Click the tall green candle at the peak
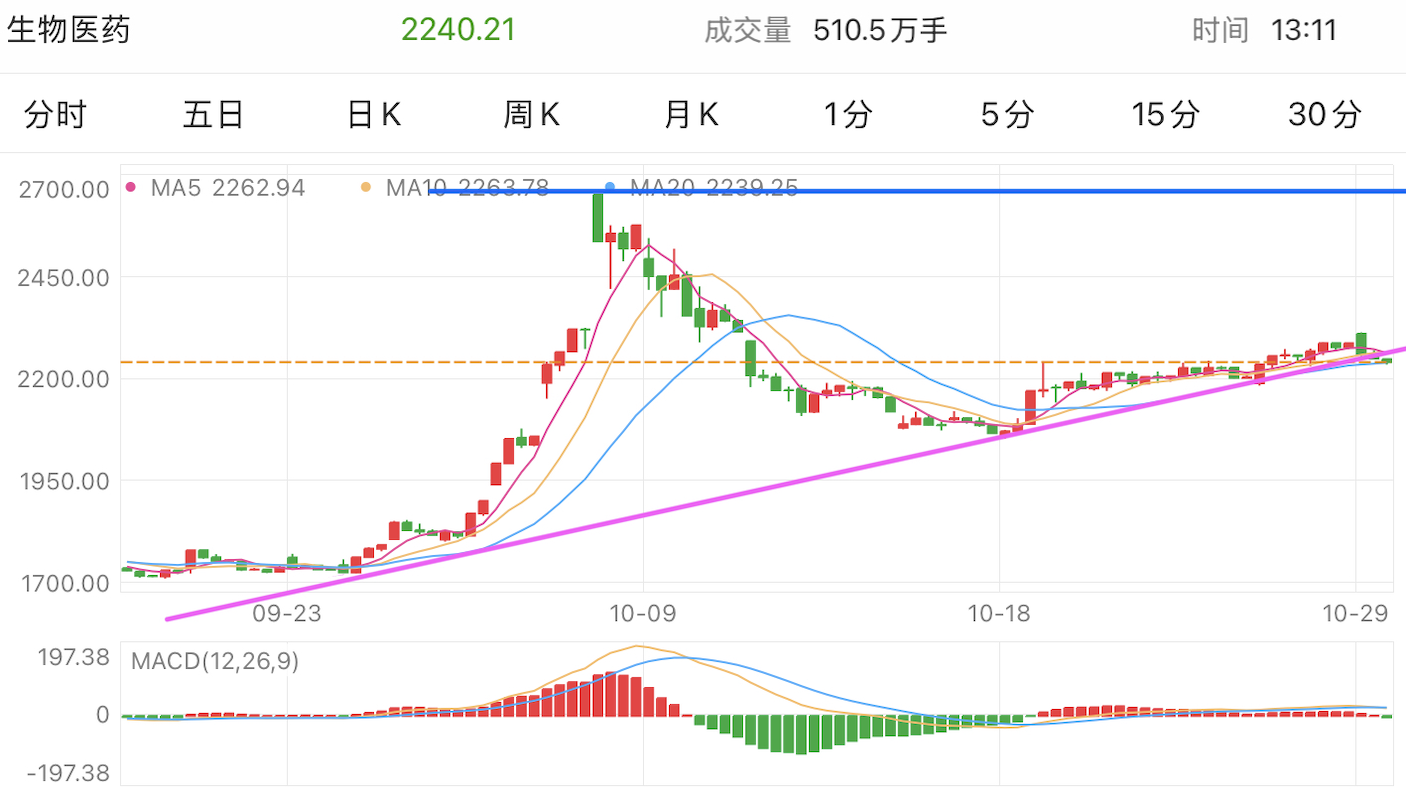Viewport: 1406px width, 792px height. point(598,217)
